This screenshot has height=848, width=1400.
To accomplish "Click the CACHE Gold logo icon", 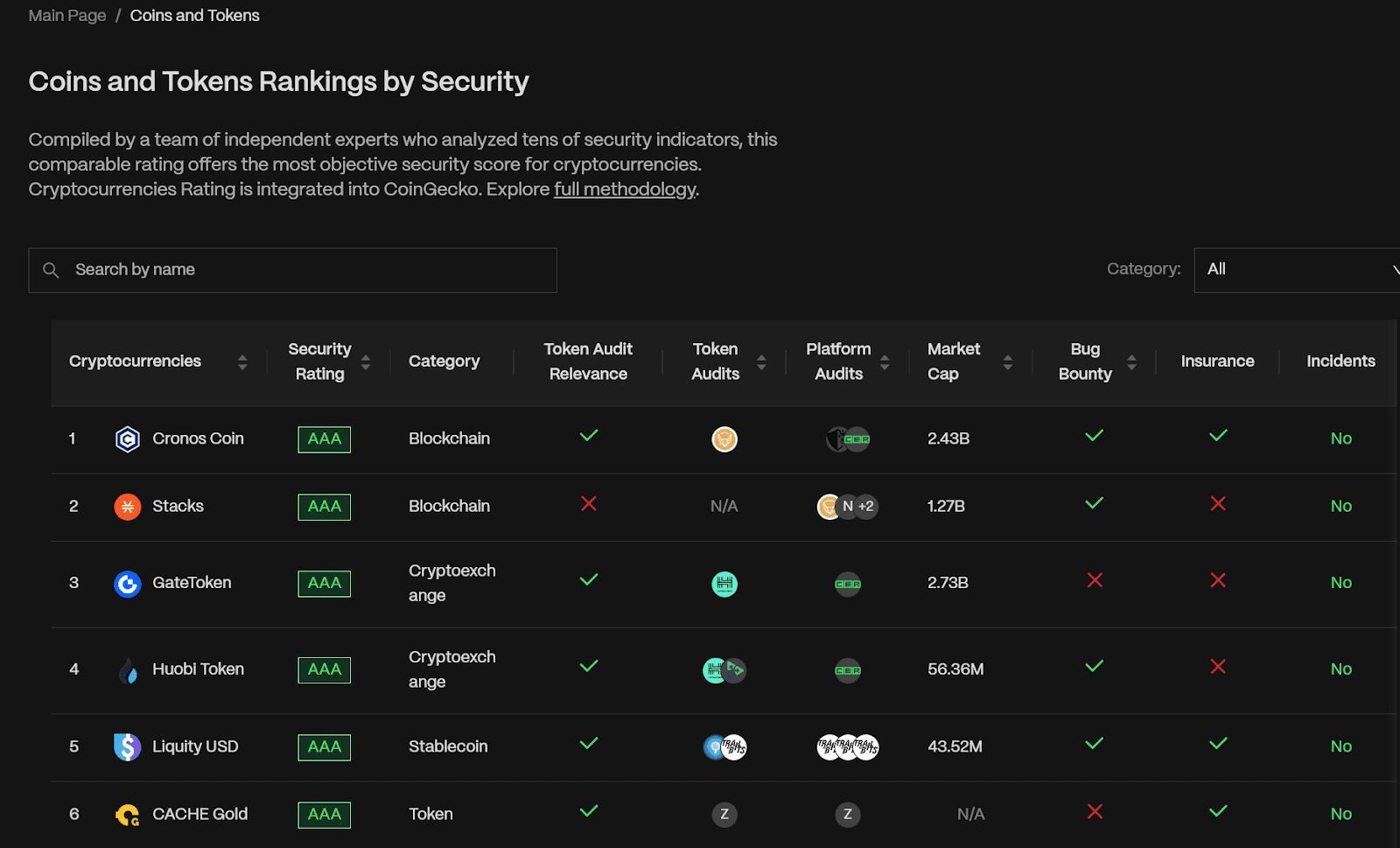I will (128, 815).
